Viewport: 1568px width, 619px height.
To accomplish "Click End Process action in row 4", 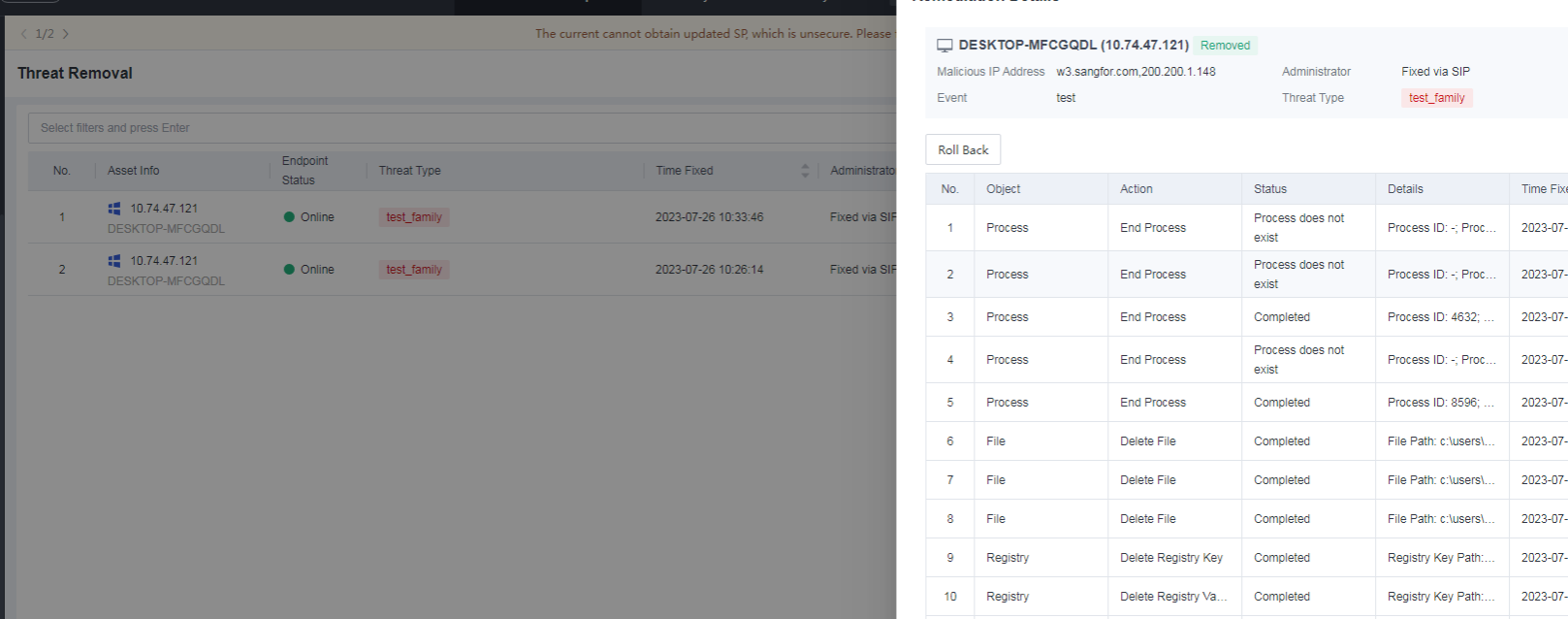I will point(1153,360).
